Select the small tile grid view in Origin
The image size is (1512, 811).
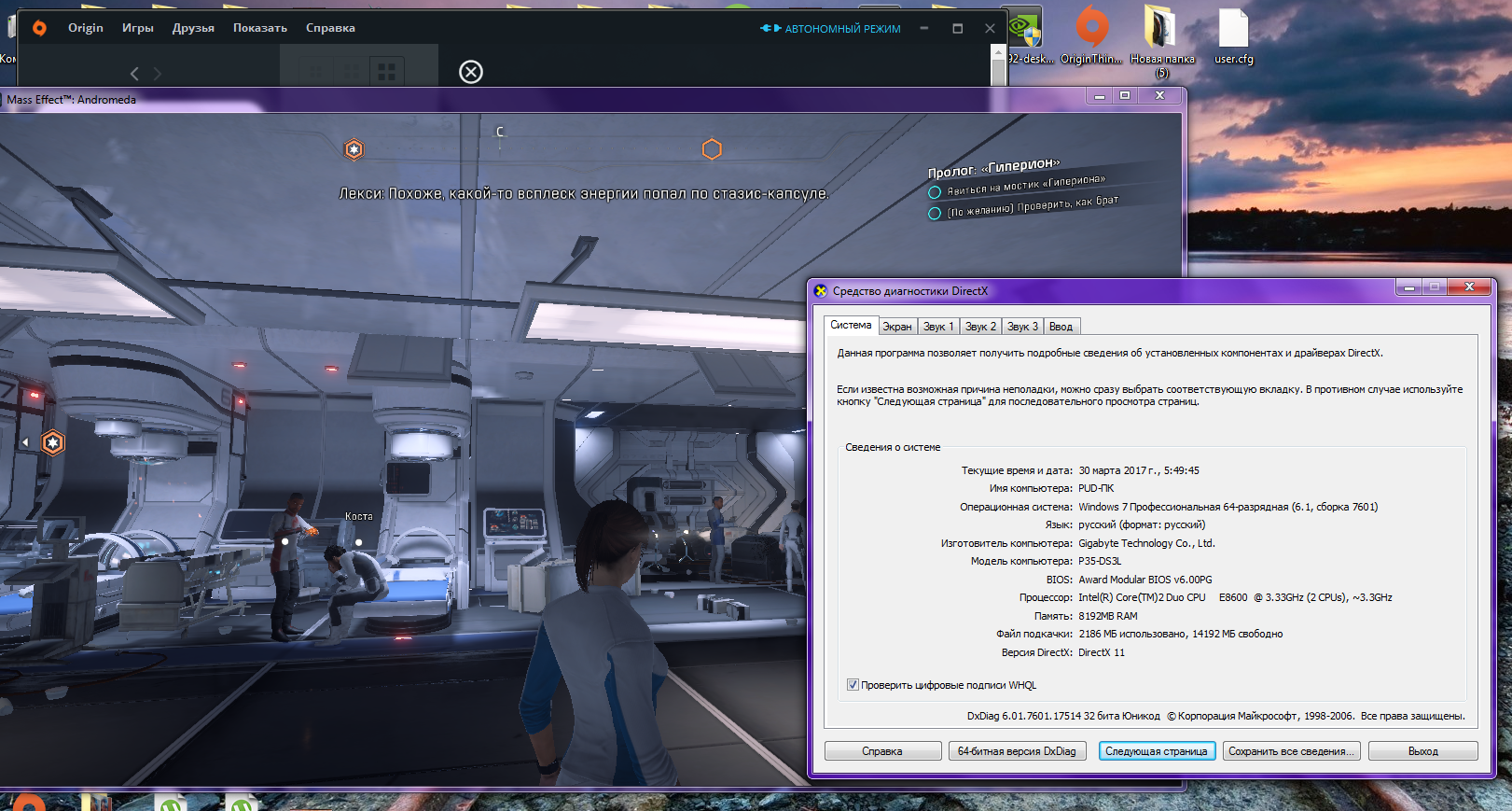(x=315, y=71)
